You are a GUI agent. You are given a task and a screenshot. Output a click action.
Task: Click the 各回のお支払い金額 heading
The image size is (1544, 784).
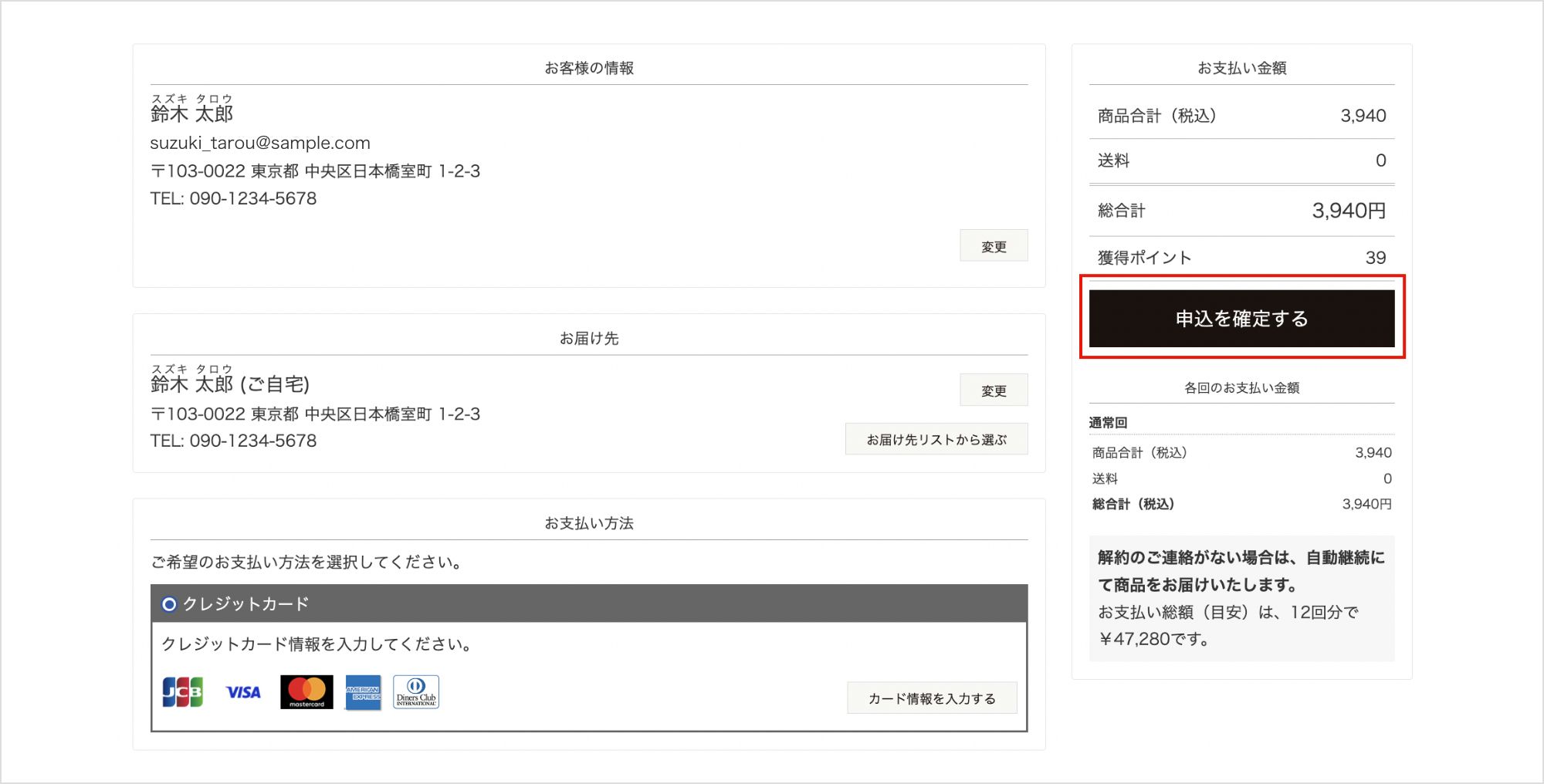[1241, 387]
